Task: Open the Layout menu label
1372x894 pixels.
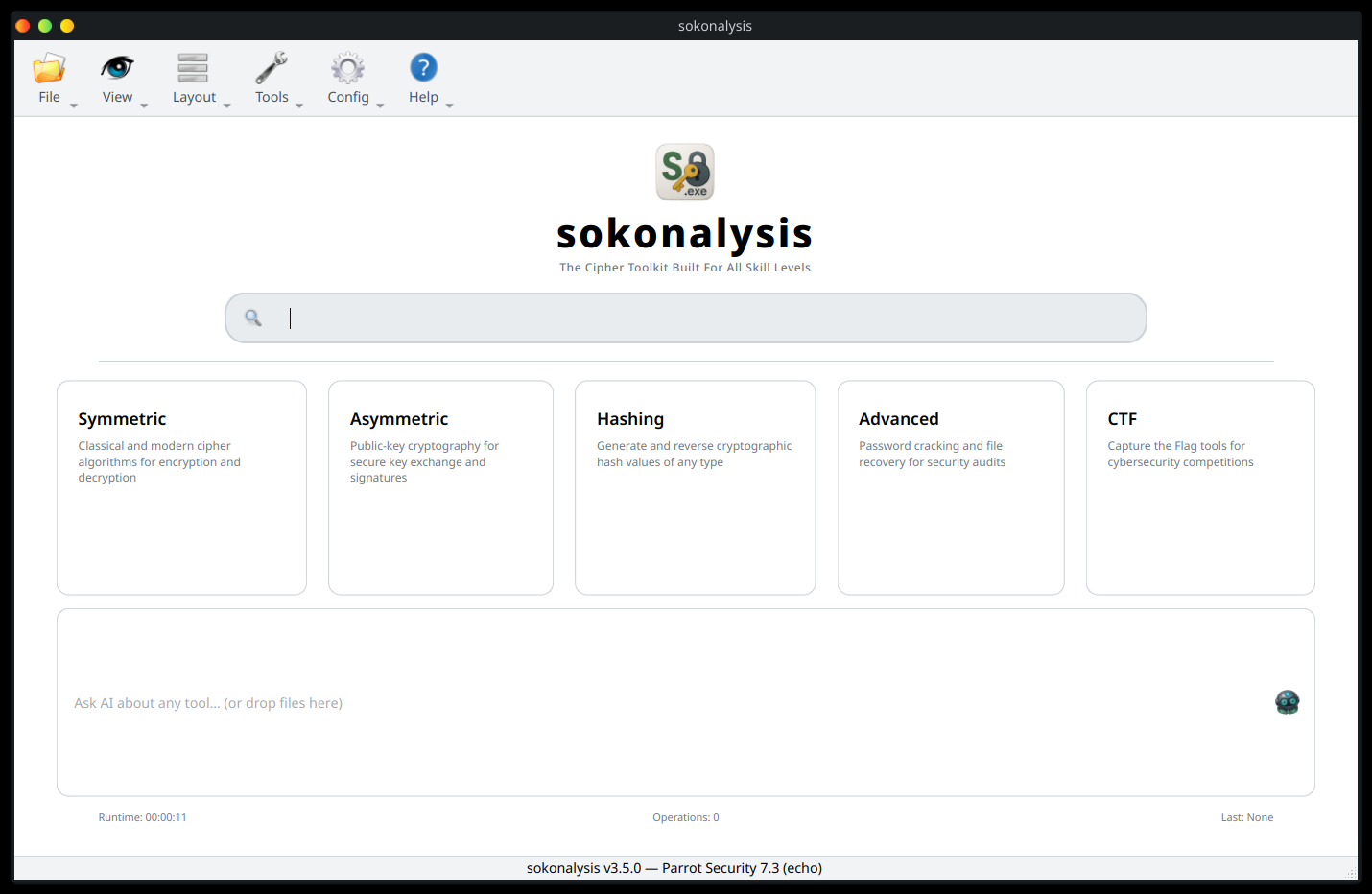Action: [194, 97]
